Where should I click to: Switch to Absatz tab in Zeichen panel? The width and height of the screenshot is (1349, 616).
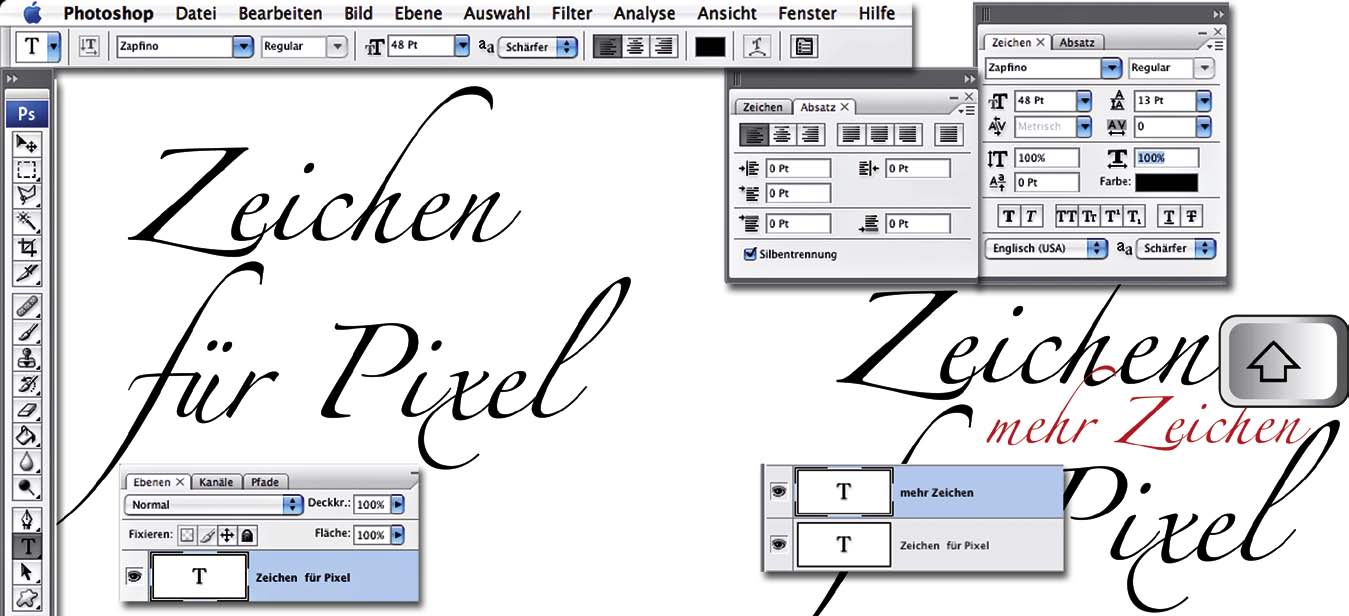[x=1077, y=42]
